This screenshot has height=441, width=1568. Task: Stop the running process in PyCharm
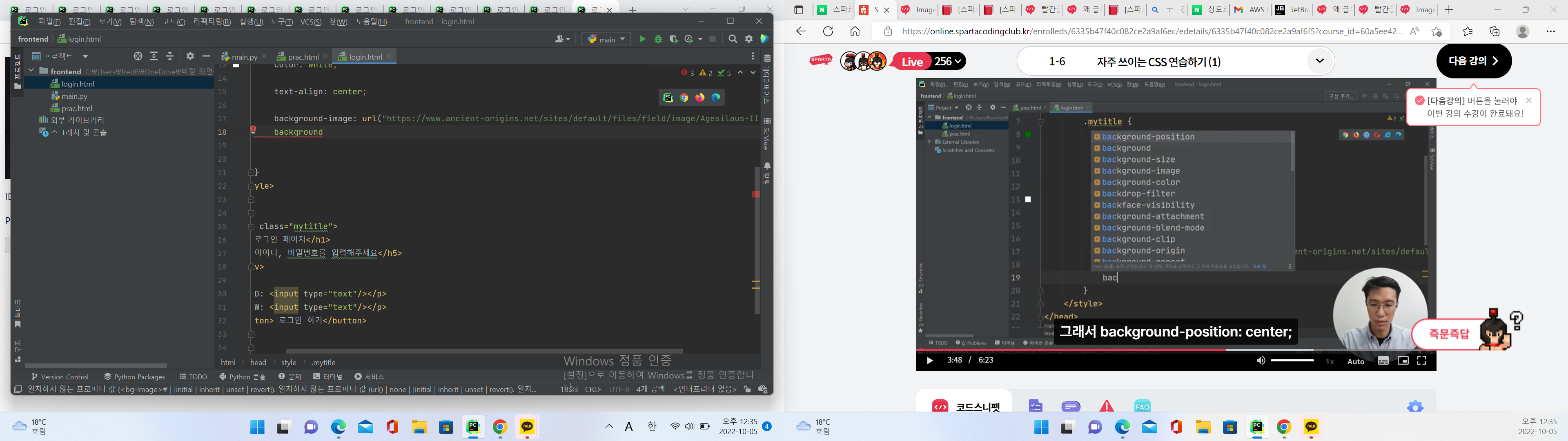click(713, 39)
